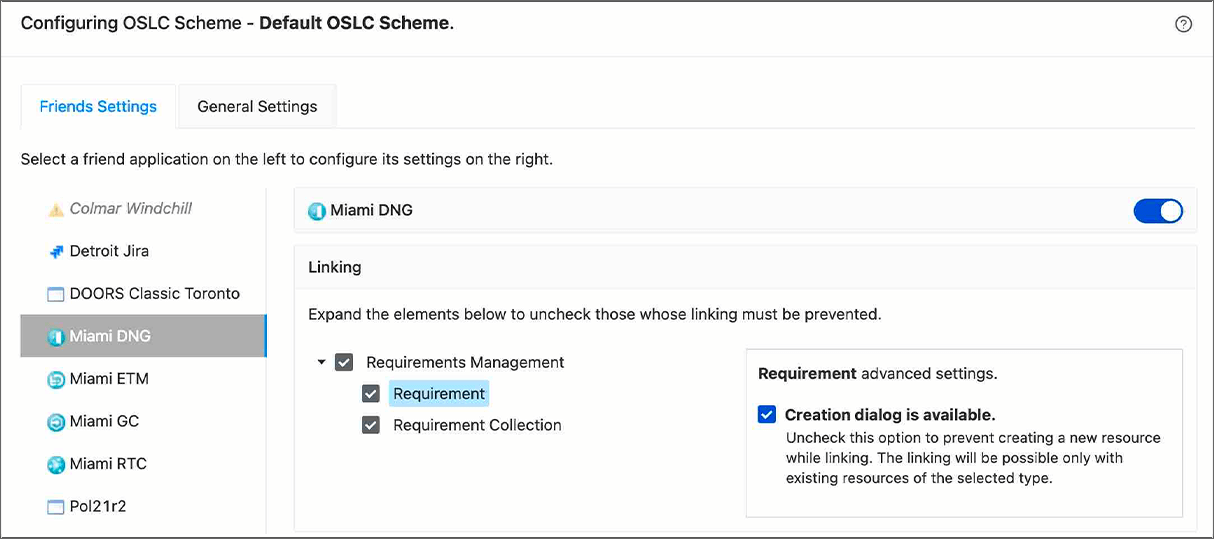This screenshot has height=539, width=1214.
Task: Disable the Miami DNG friend toggle
Action: (x=1158, y=210)
